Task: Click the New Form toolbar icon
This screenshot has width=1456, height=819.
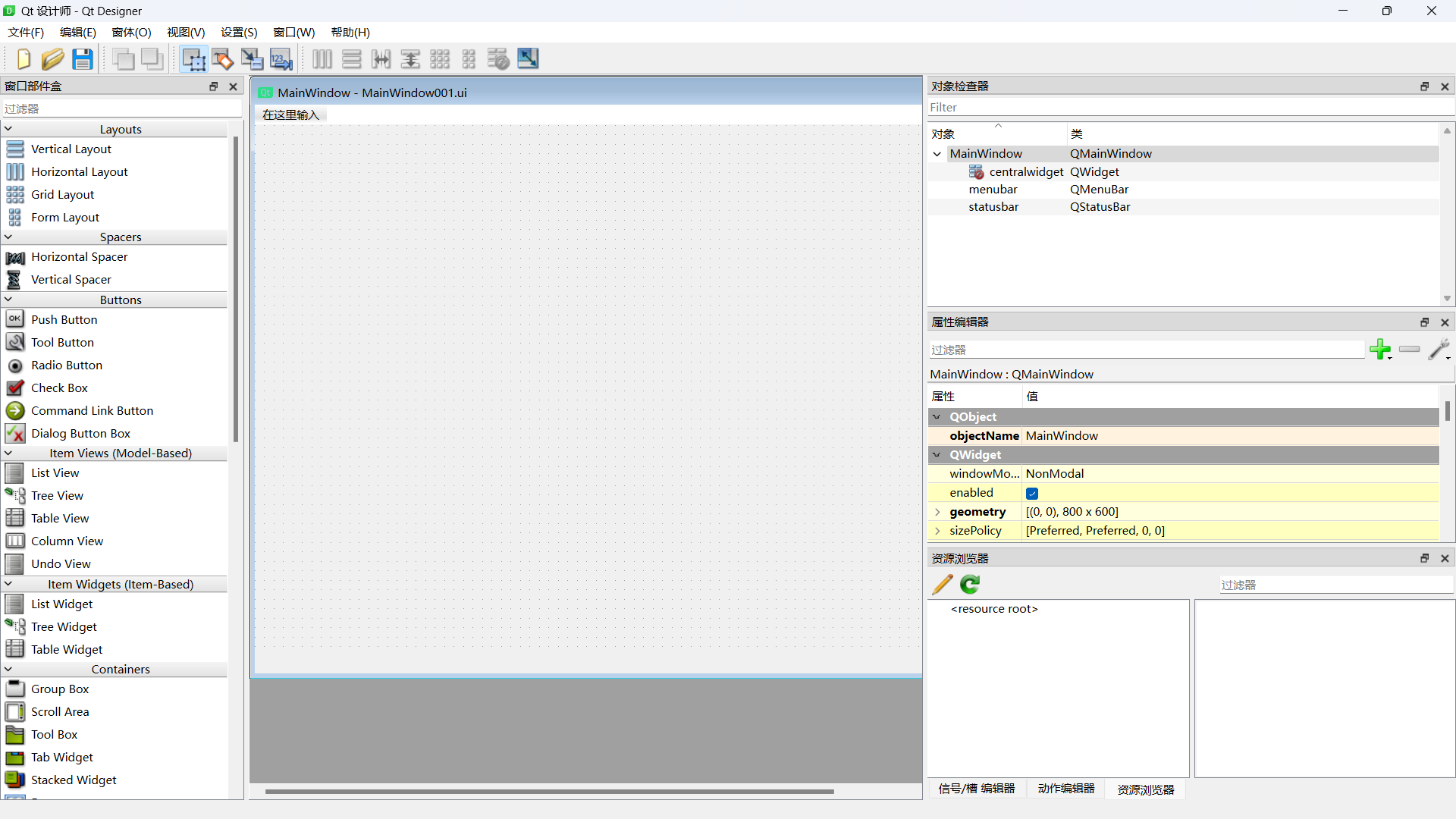Action: [x=23, y=59]
